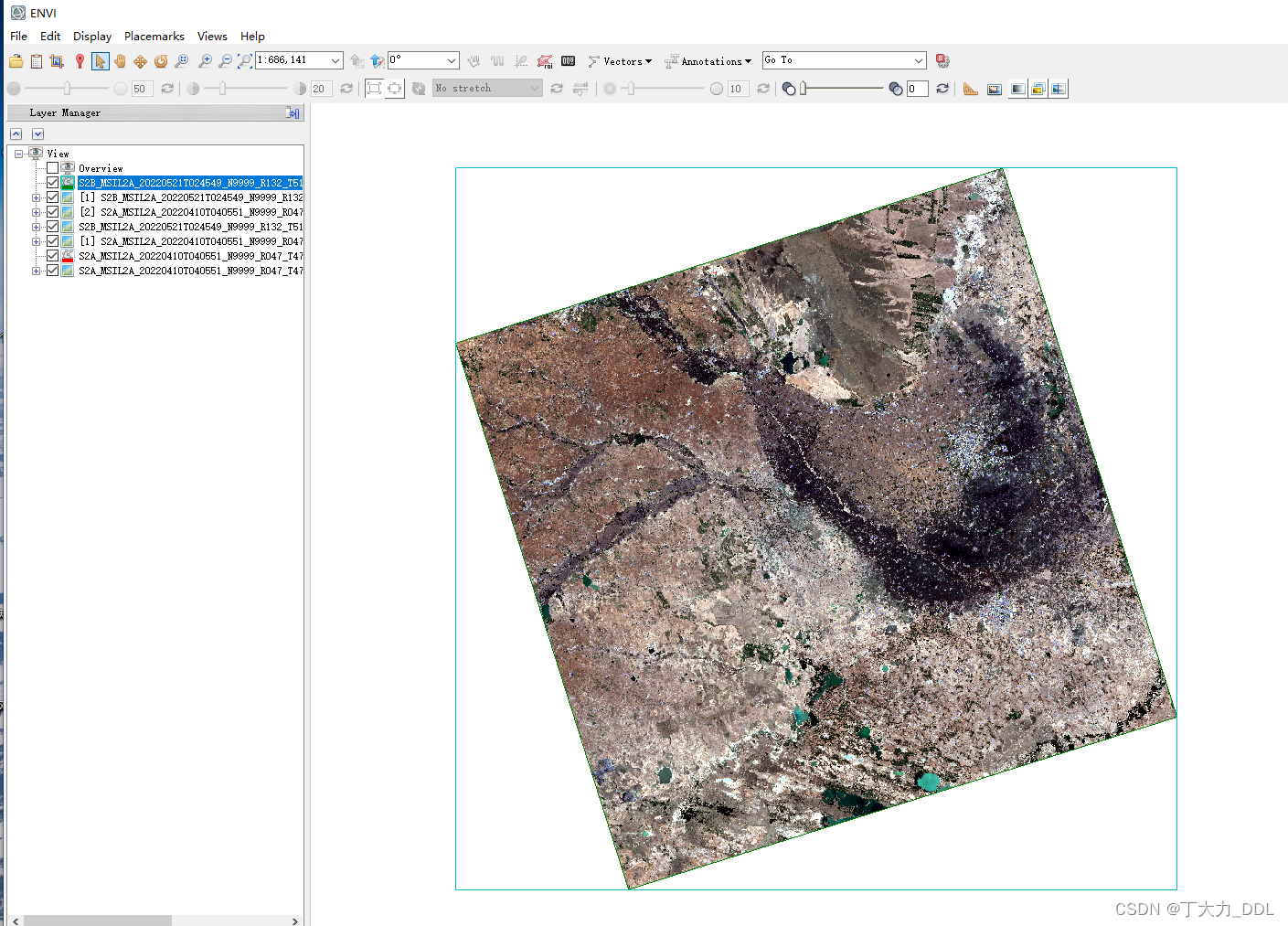The height and width of the screenshot is (926, 1288).
Task: Select the Rotate view tool
Action: coord(161,61)
